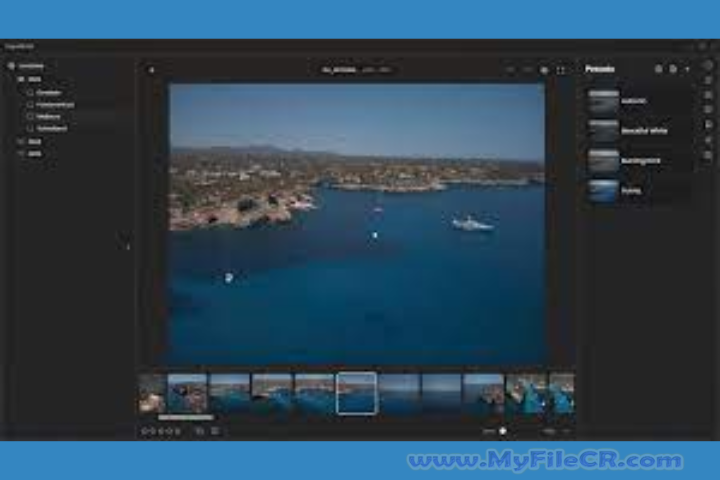720x480 pixels.
Task: Set a five-star rating below the filmstrip
Action: tap(178, 431)
